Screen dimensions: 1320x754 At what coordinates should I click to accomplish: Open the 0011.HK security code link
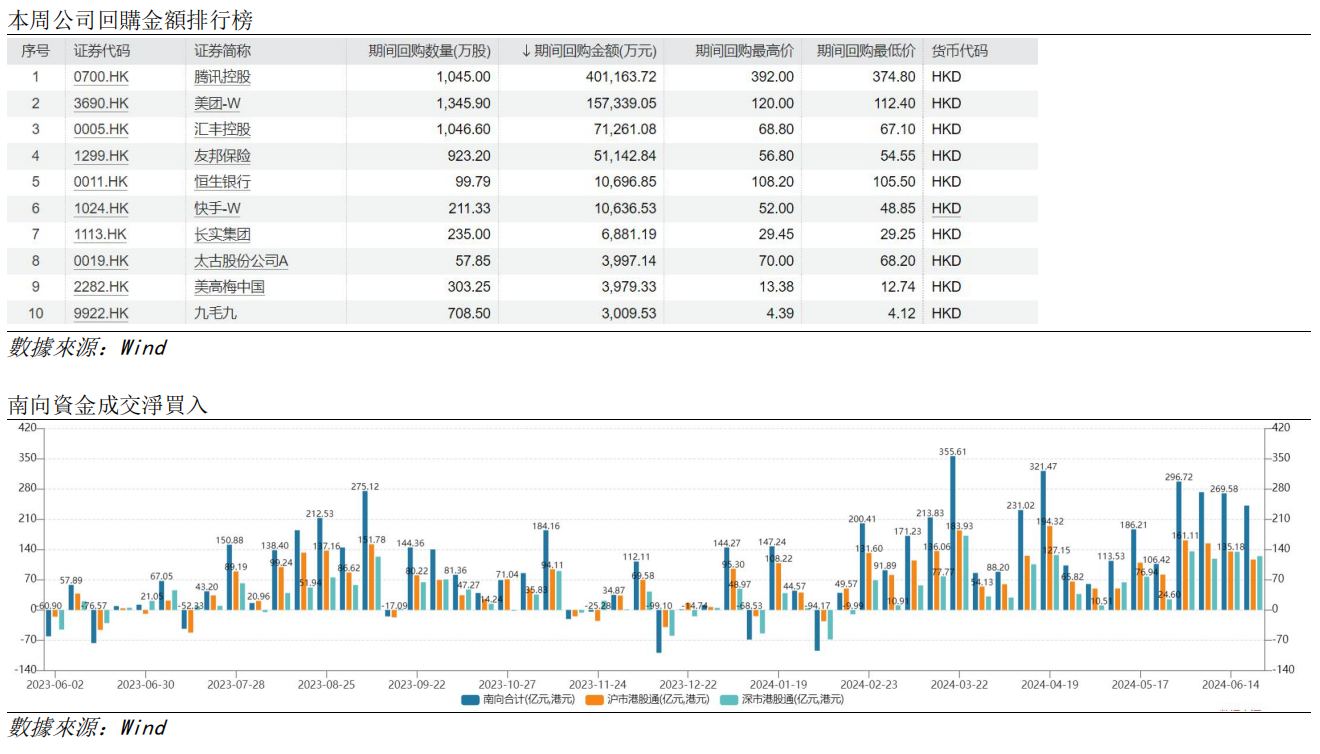[101, 182]
